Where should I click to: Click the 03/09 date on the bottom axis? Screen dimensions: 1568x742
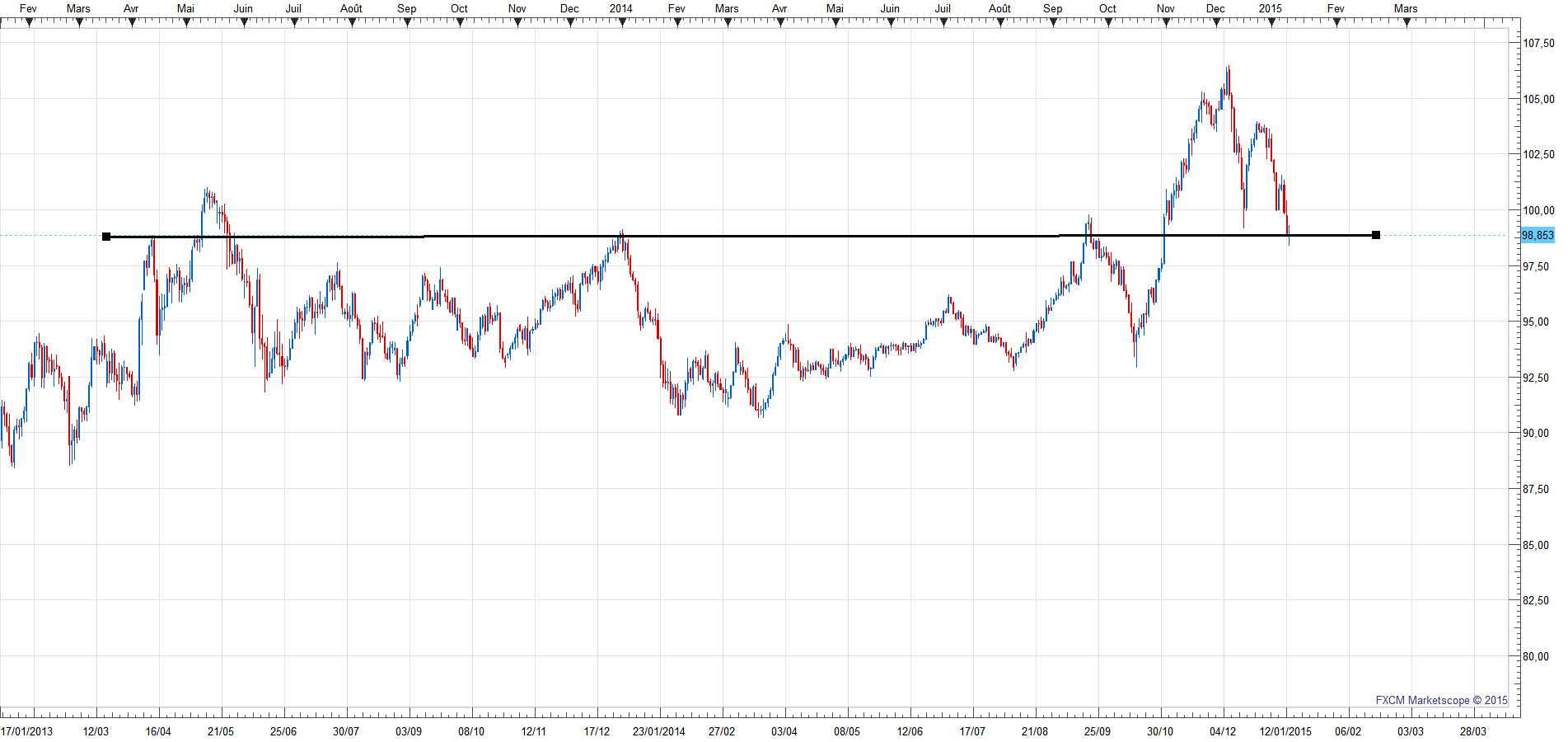tap(409, 731)
